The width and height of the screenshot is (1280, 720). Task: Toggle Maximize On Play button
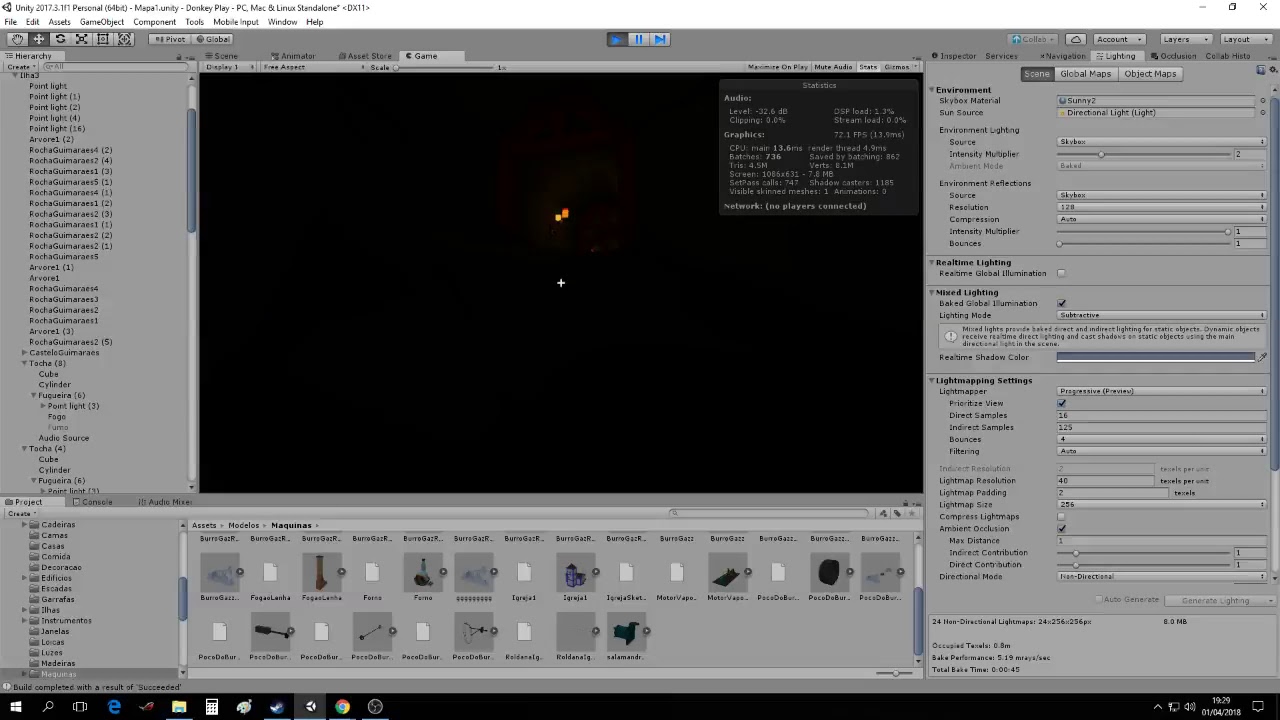[777, 67]
